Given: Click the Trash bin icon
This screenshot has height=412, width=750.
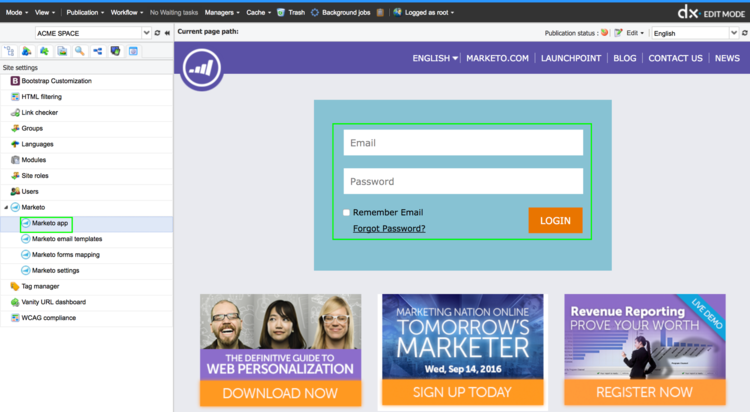Looking at the screenshot, I should 281,12.
